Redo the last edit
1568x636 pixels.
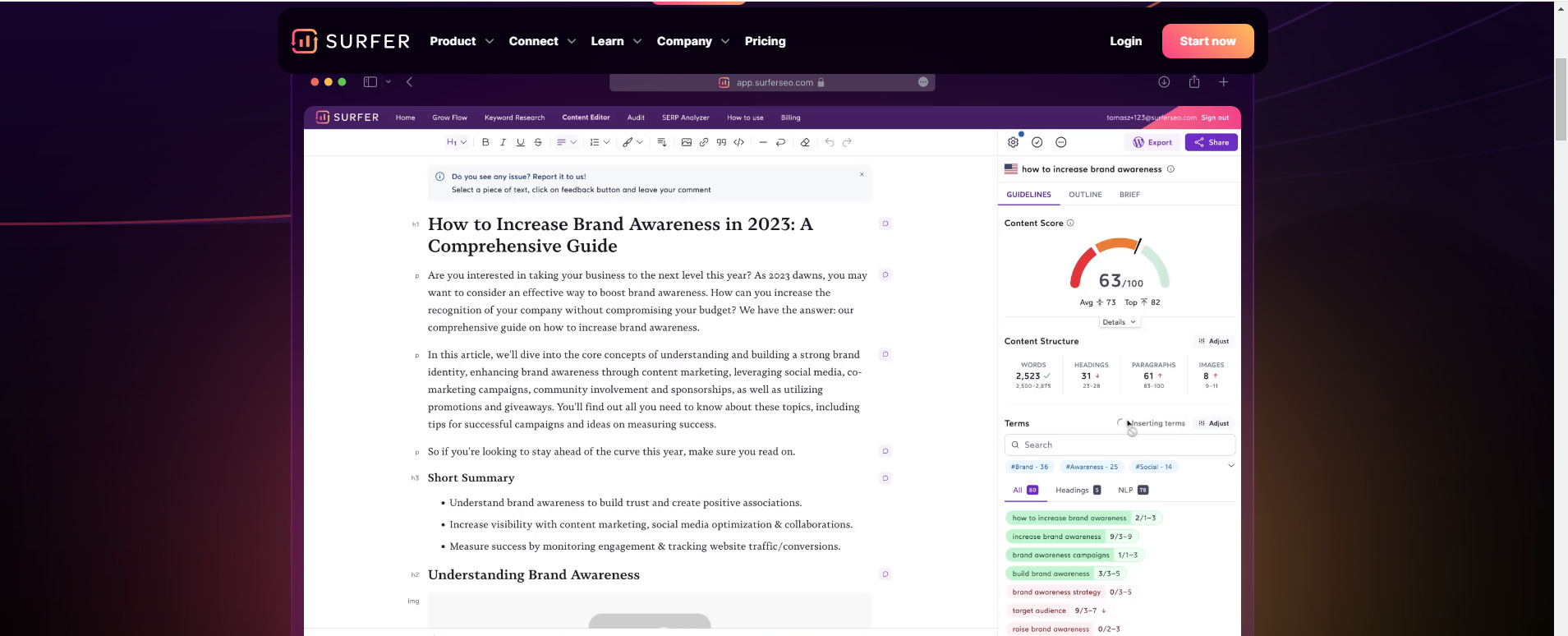847,142
